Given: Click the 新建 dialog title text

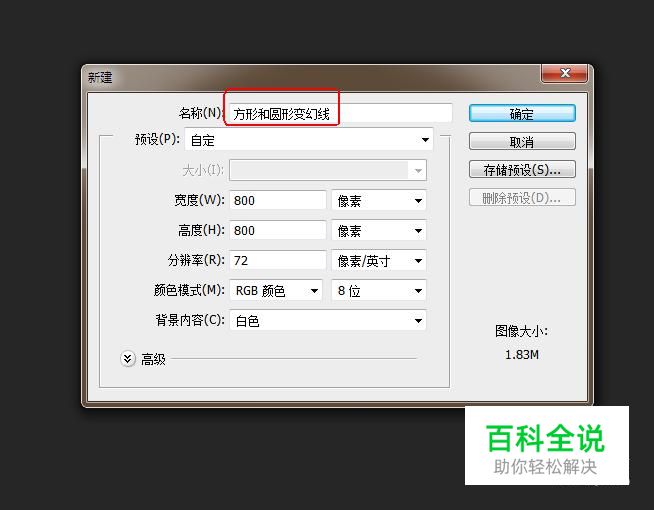Looking at the screenshot, I should (100, 77).
